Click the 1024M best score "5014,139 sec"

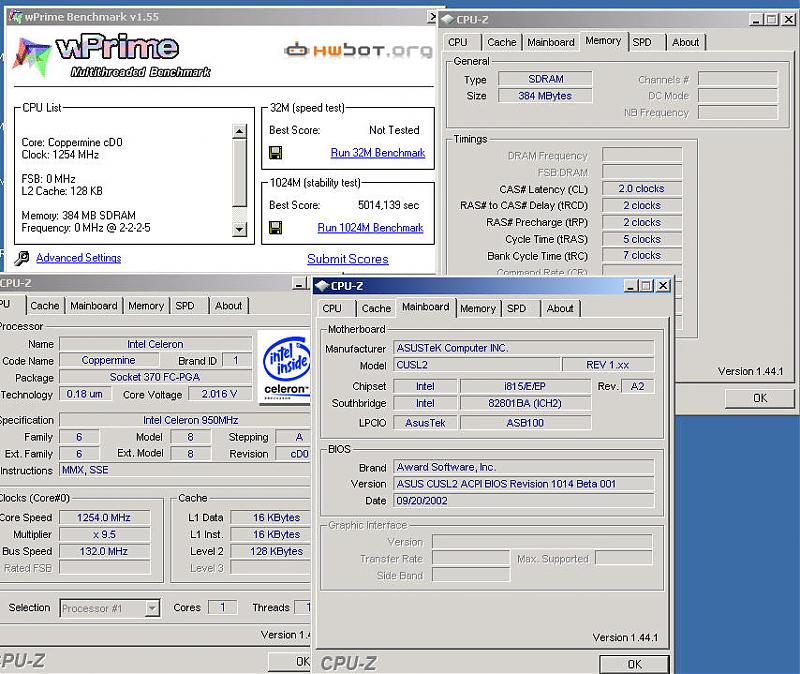(x=388, y=205)
